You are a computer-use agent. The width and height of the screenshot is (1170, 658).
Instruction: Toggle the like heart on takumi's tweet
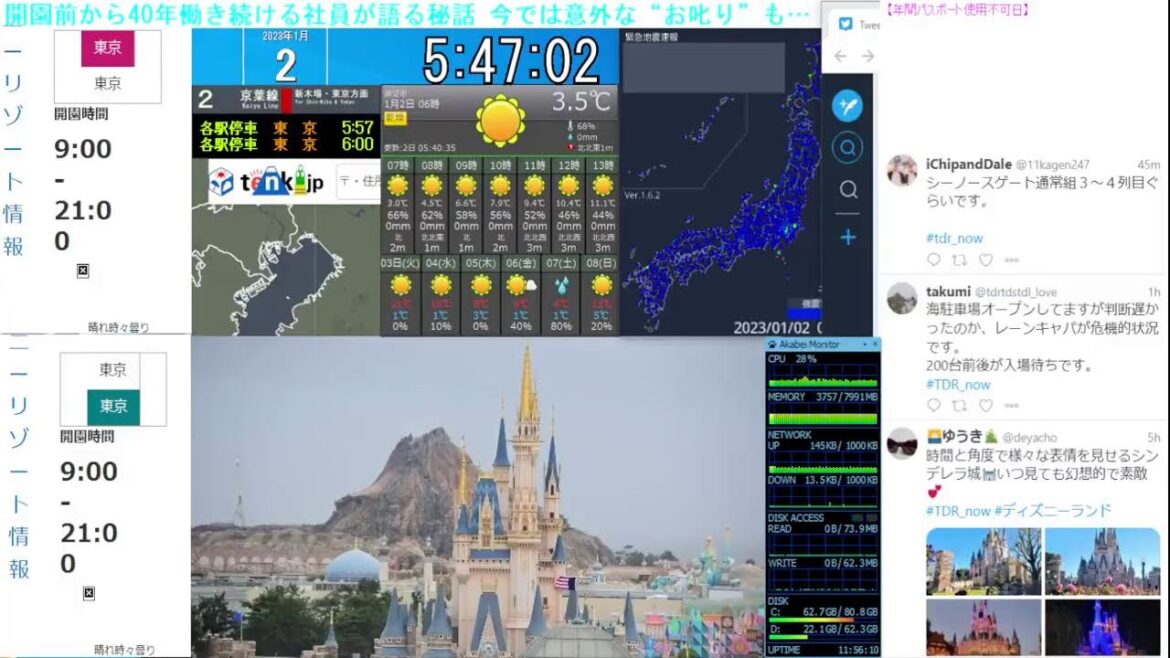coord(985,405)
